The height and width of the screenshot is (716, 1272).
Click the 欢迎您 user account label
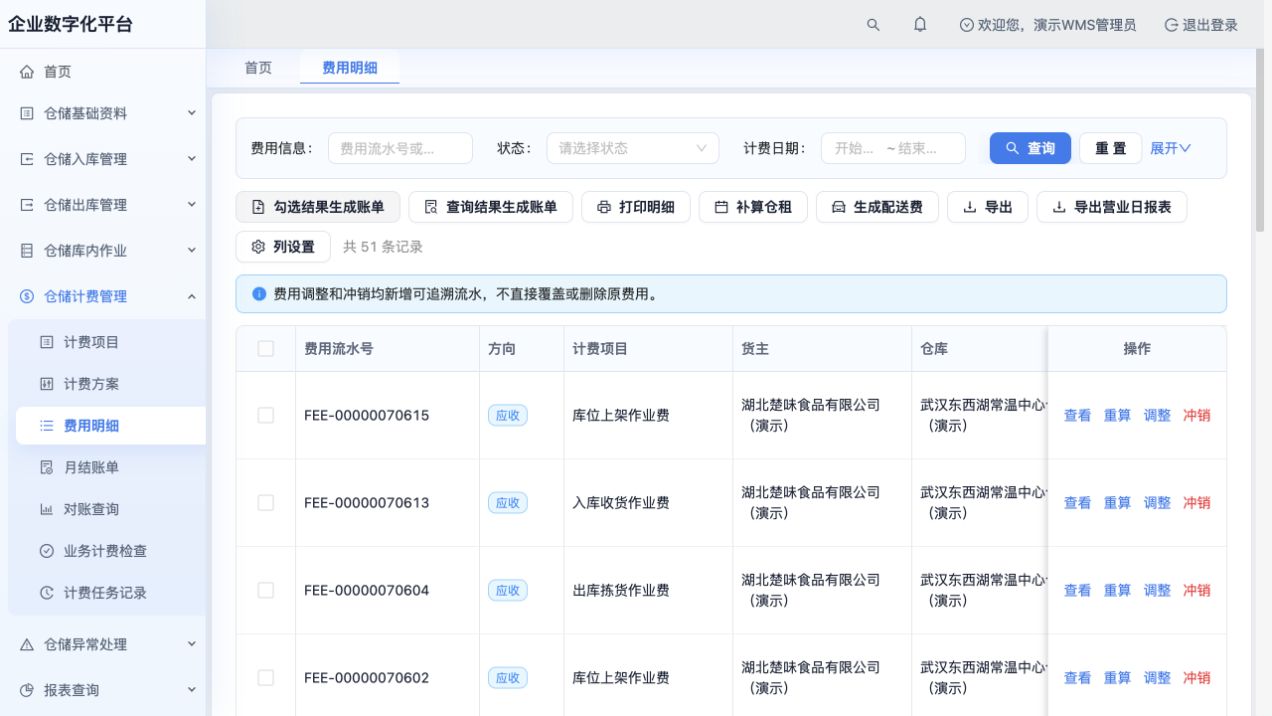point(1048,25)
